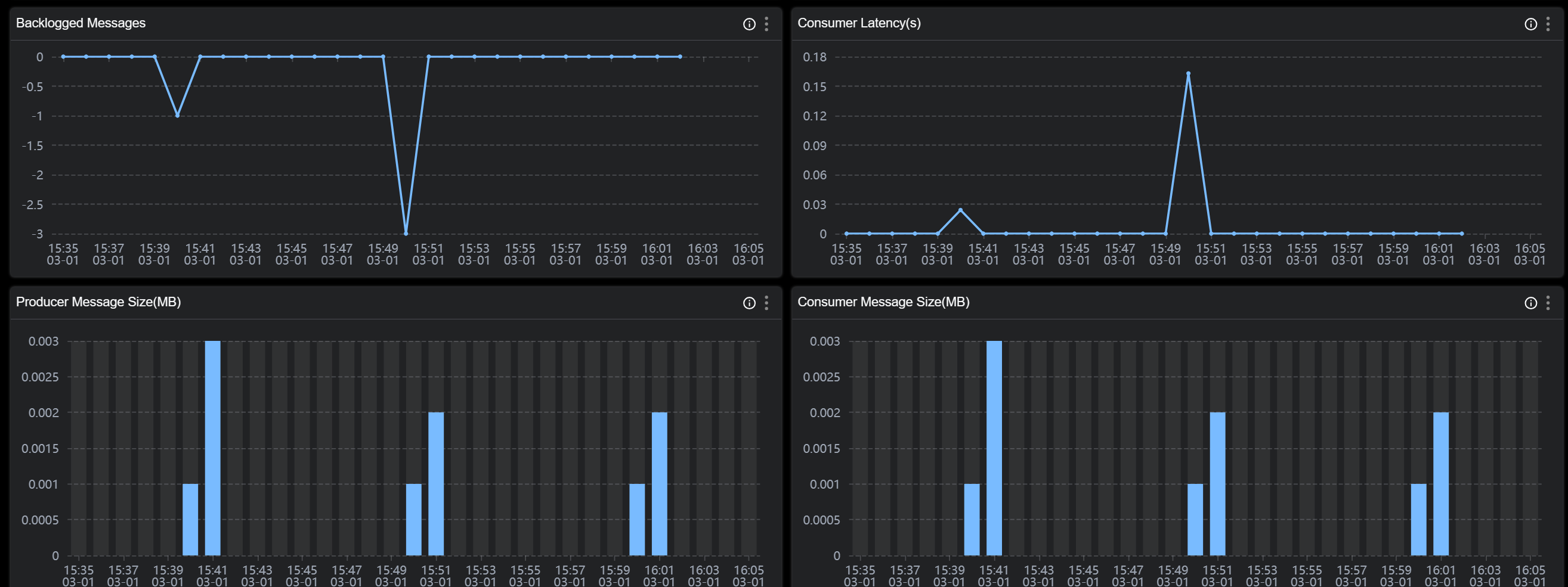Screen dimensions: 1568x587
Task: Click the highest Consumer Latency peak point
Action: click(x=1188, y=74)
